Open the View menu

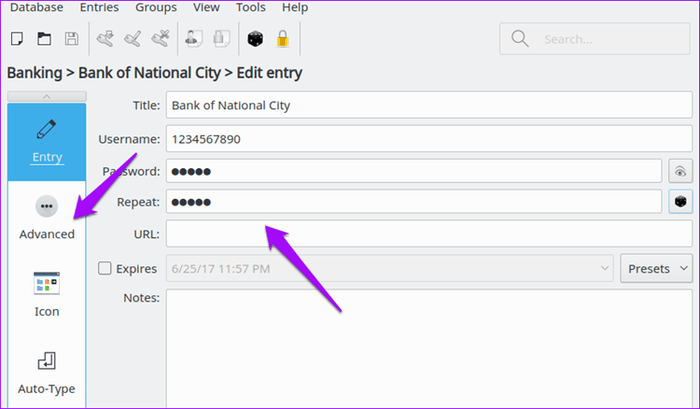[206, 7]
